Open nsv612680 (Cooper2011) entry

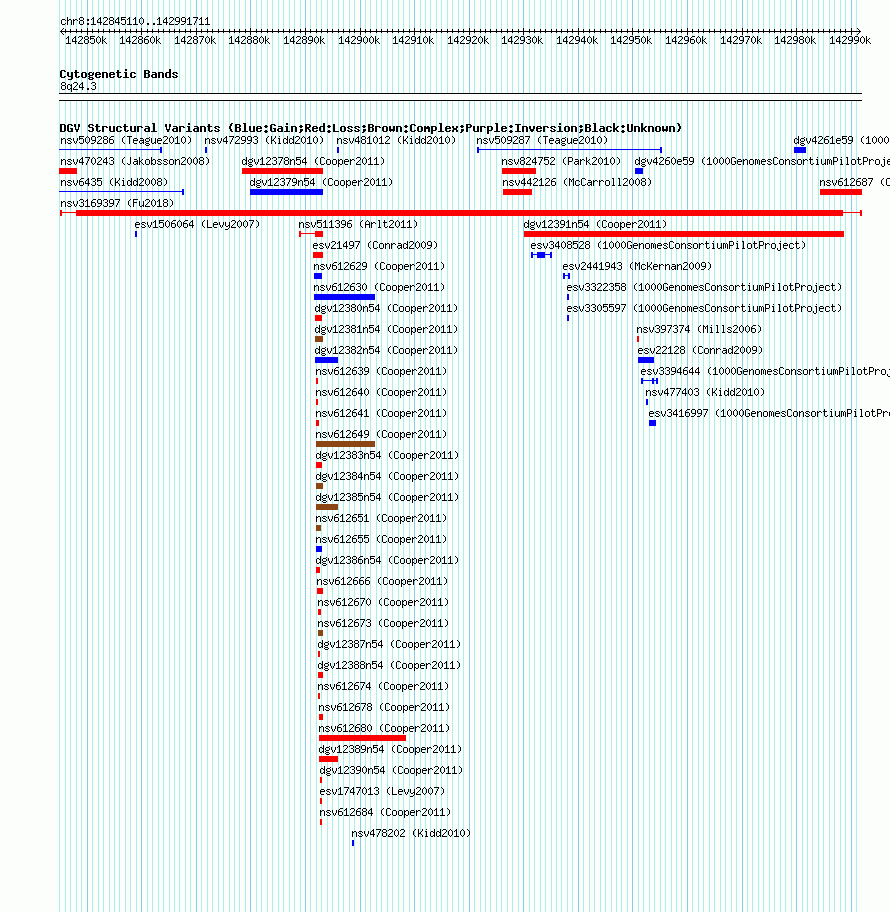point(385,728)
